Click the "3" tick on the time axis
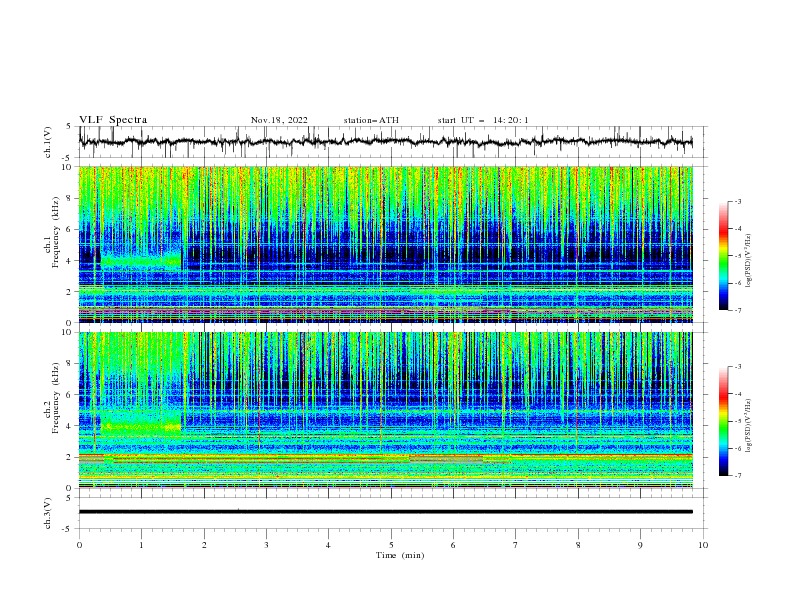Viewport: 792px width, 612px height. click(266, 545)
